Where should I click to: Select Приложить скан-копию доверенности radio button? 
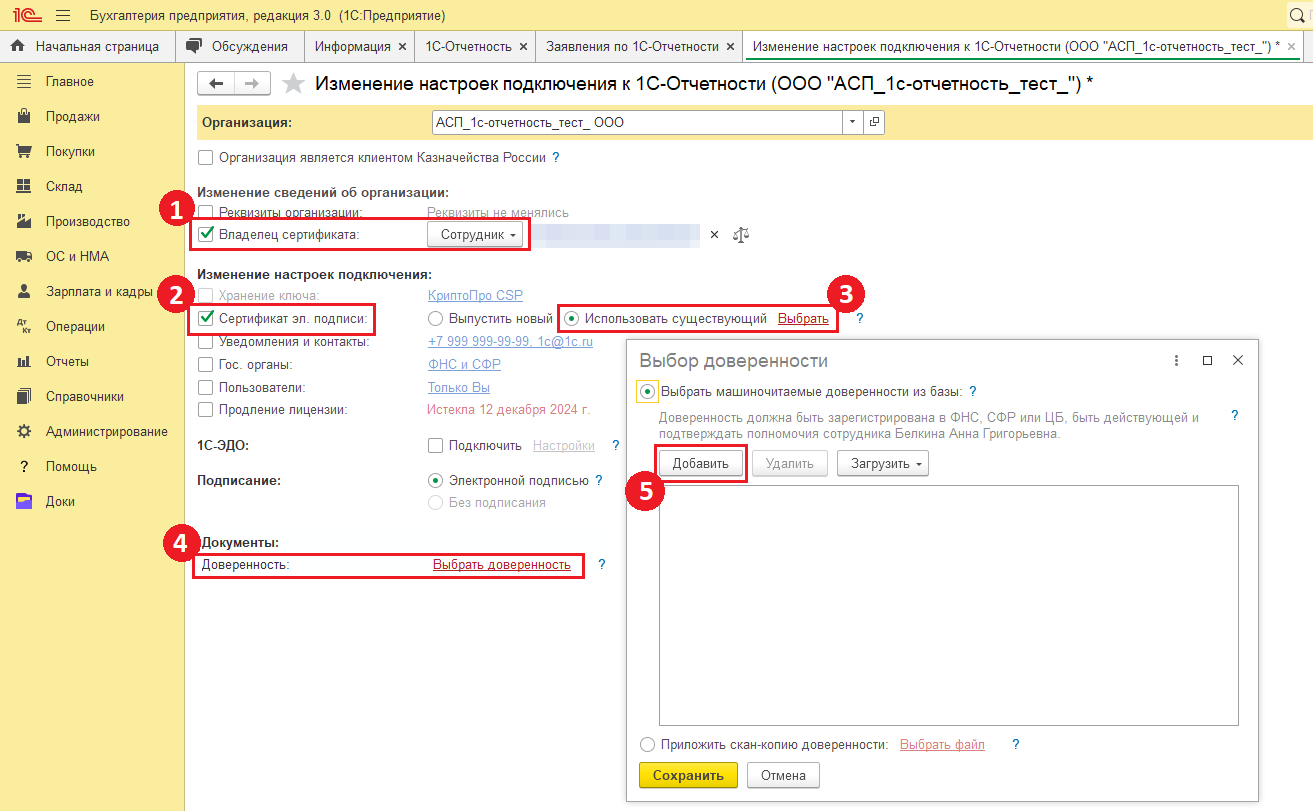[647, 745]
